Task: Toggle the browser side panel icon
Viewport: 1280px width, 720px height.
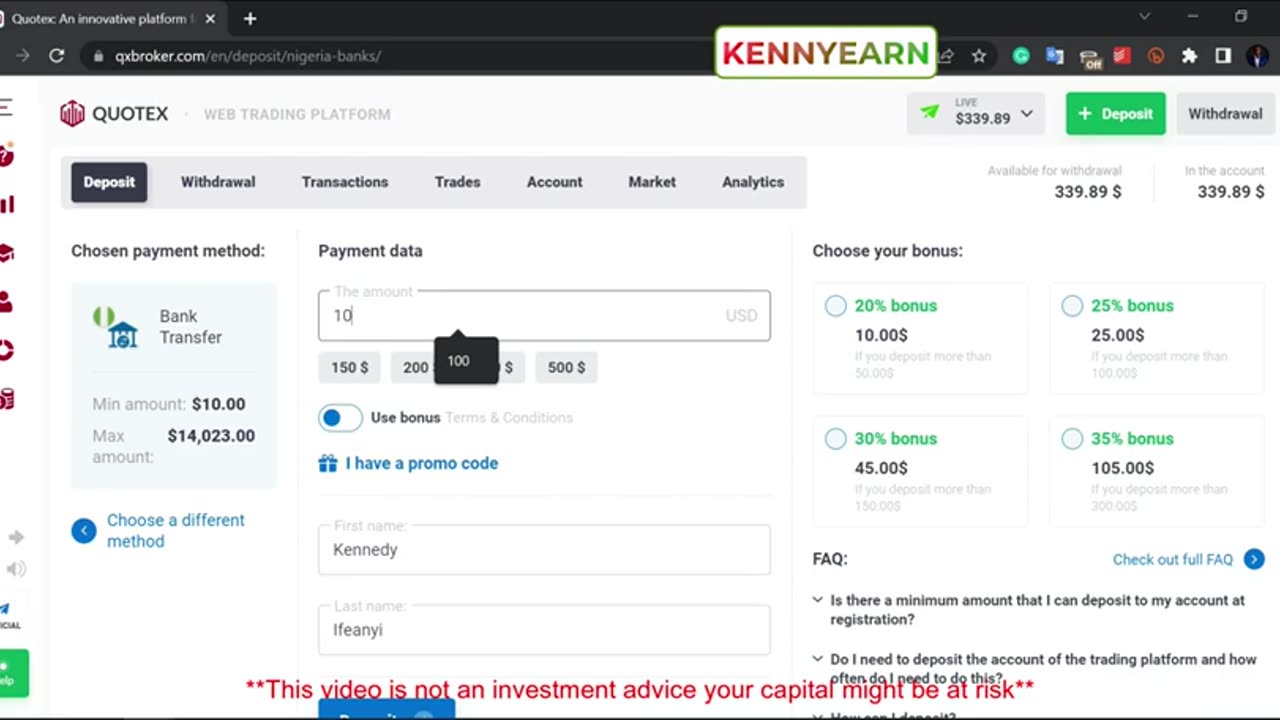Action: [x=1223, y=56]
